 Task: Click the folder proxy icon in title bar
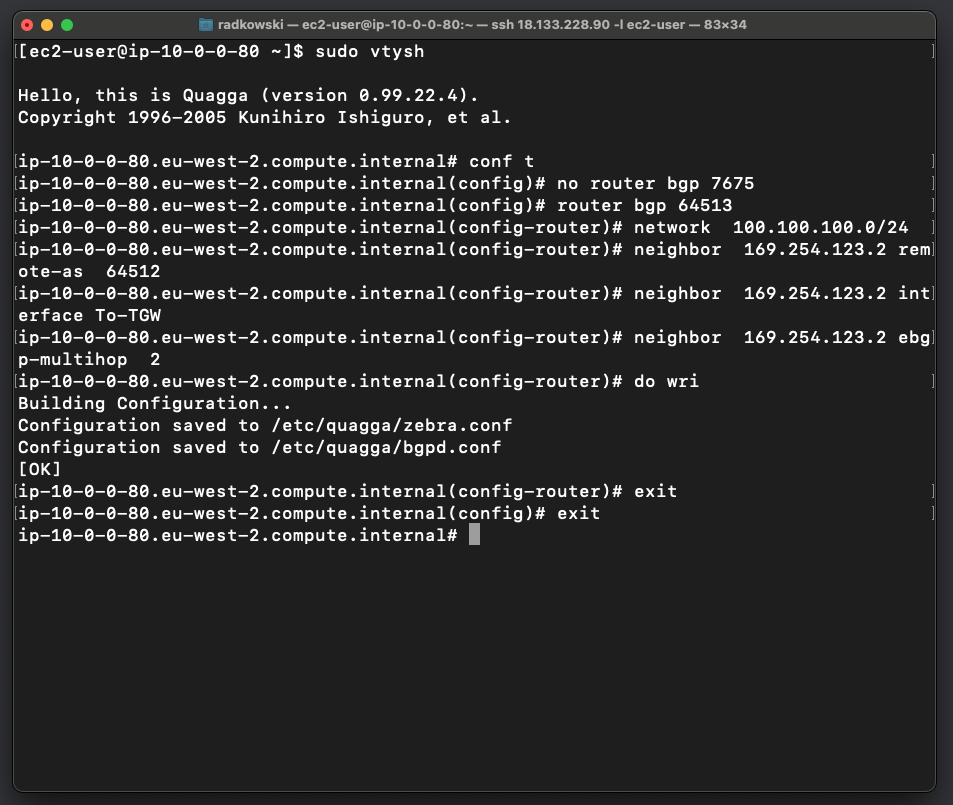point(206,25)
